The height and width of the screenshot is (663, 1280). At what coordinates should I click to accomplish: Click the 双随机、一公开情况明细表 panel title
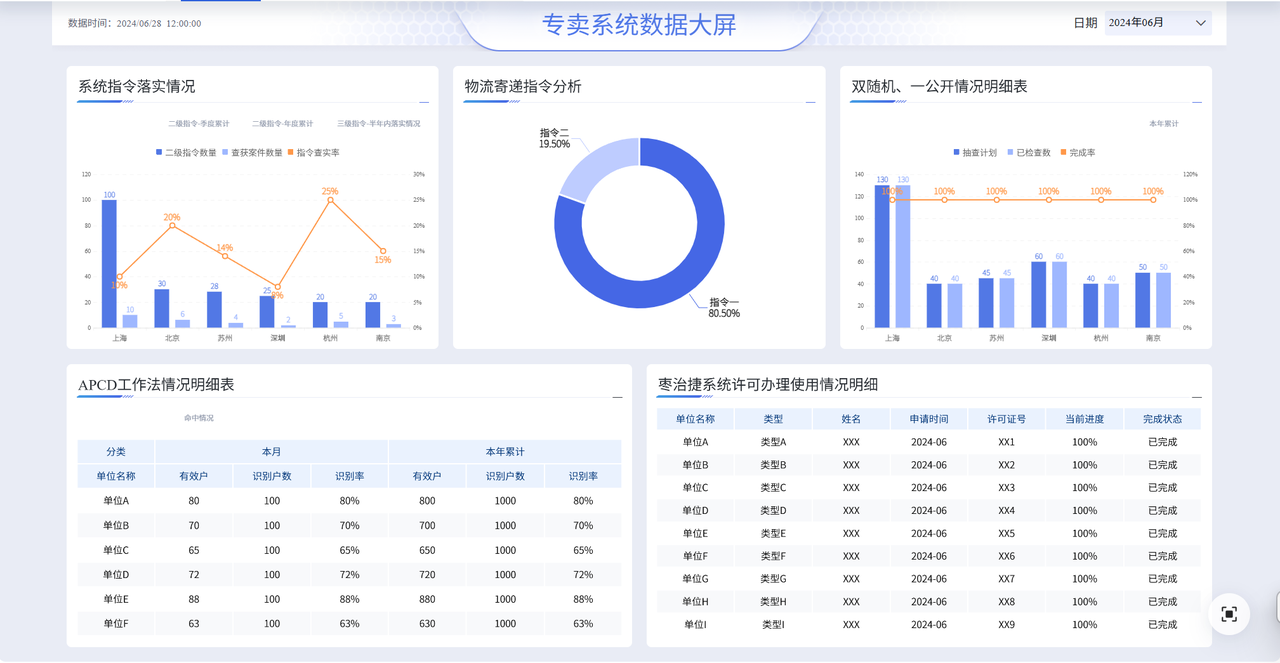[x=939, y=86]
